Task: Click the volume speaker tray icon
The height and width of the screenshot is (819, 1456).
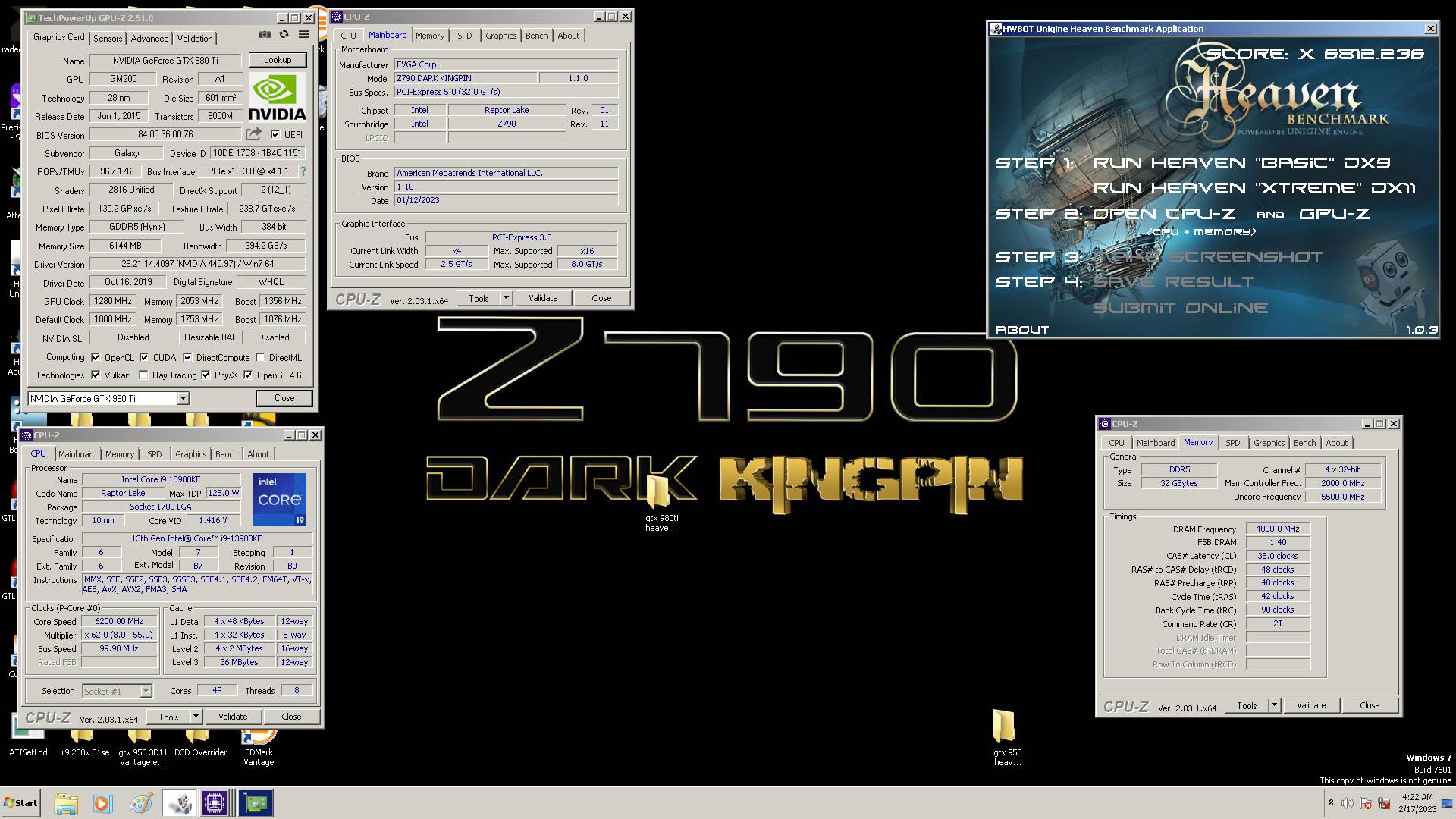Action: [1347, 803]
